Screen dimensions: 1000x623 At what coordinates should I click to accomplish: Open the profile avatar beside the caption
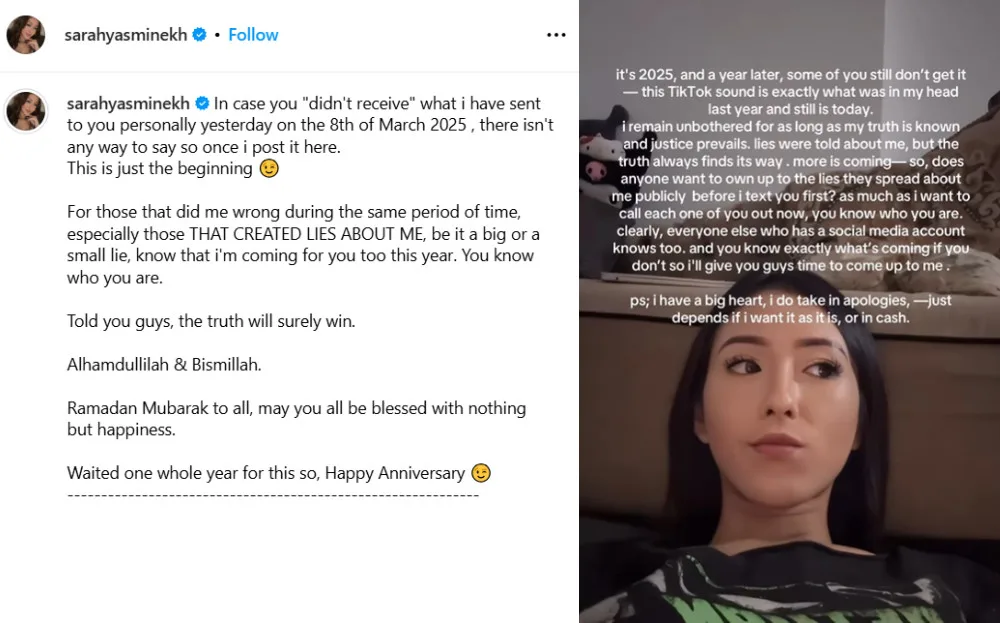tap(26, 111)
